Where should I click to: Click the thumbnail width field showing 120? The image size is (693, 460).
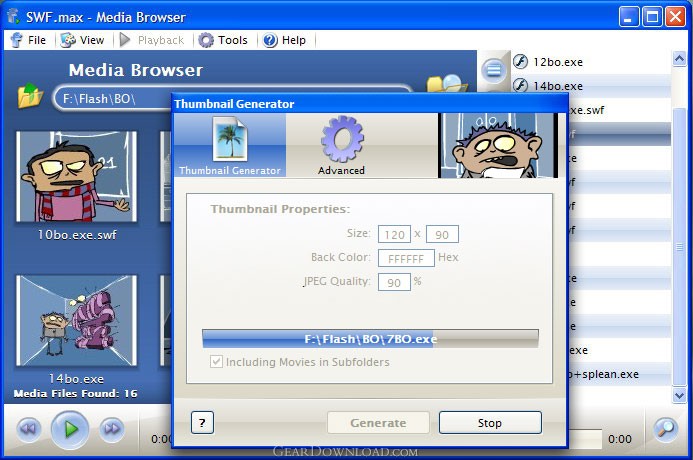pyautogui.click(x=394, y=234)
